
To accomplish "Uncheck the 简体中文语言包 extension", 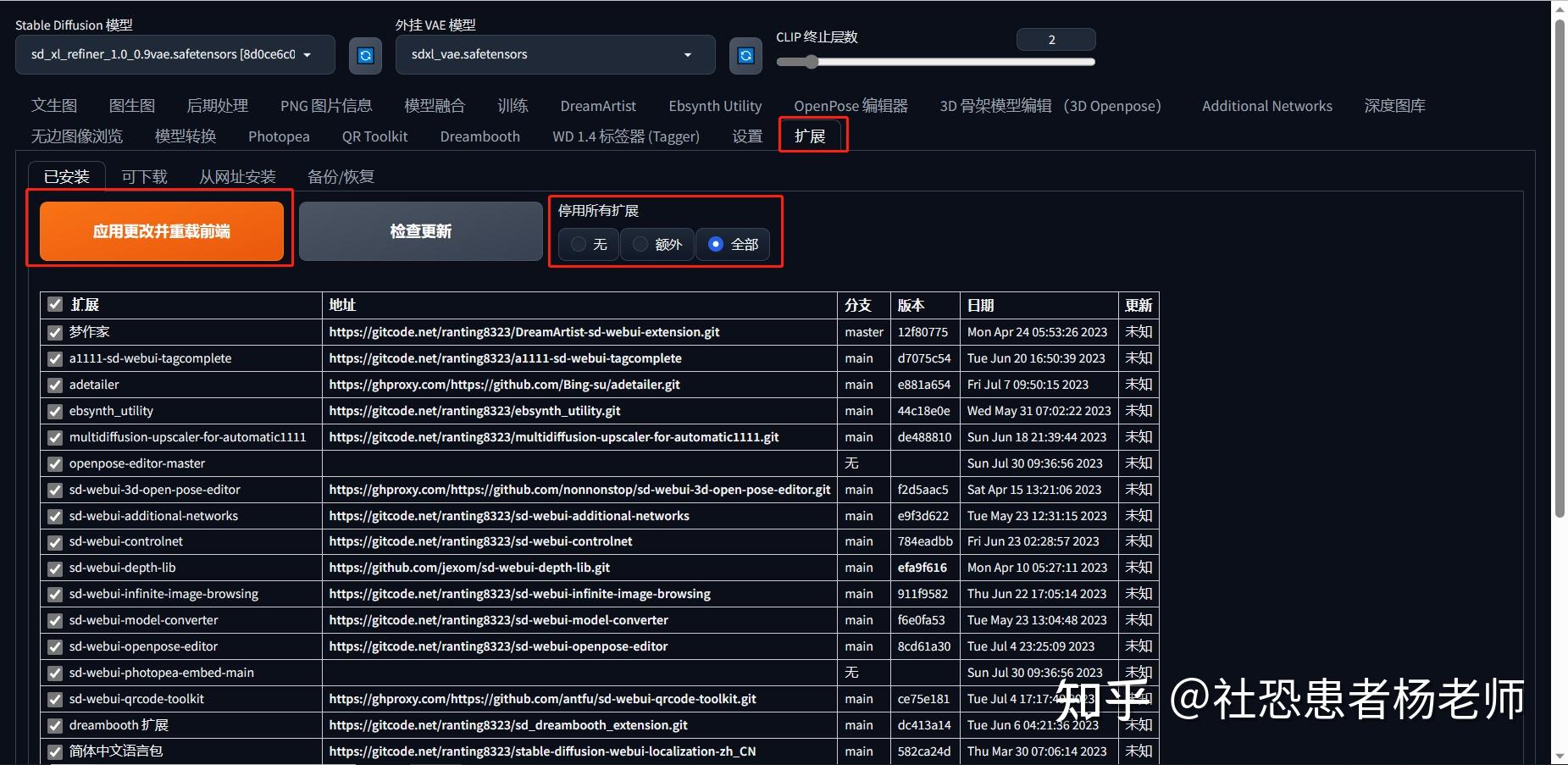I will coord(54,751).
